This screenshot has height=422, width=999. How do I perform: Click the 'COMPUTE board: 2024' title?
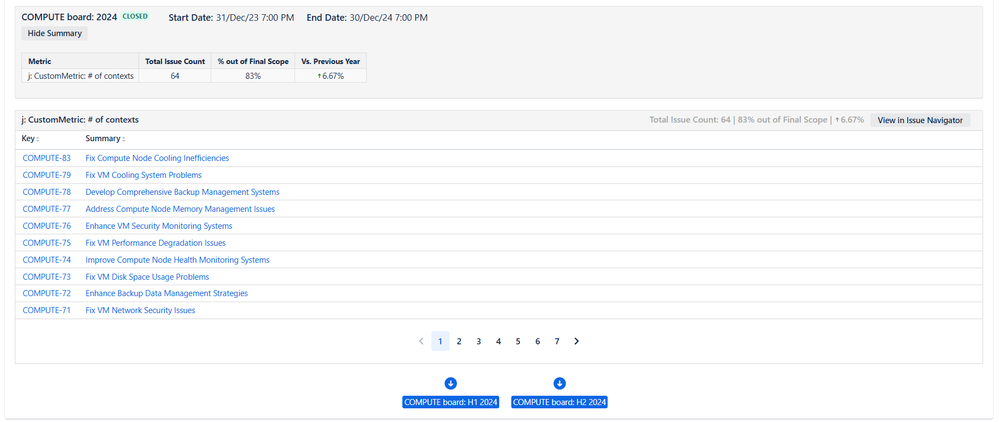(x=69, y=17)
